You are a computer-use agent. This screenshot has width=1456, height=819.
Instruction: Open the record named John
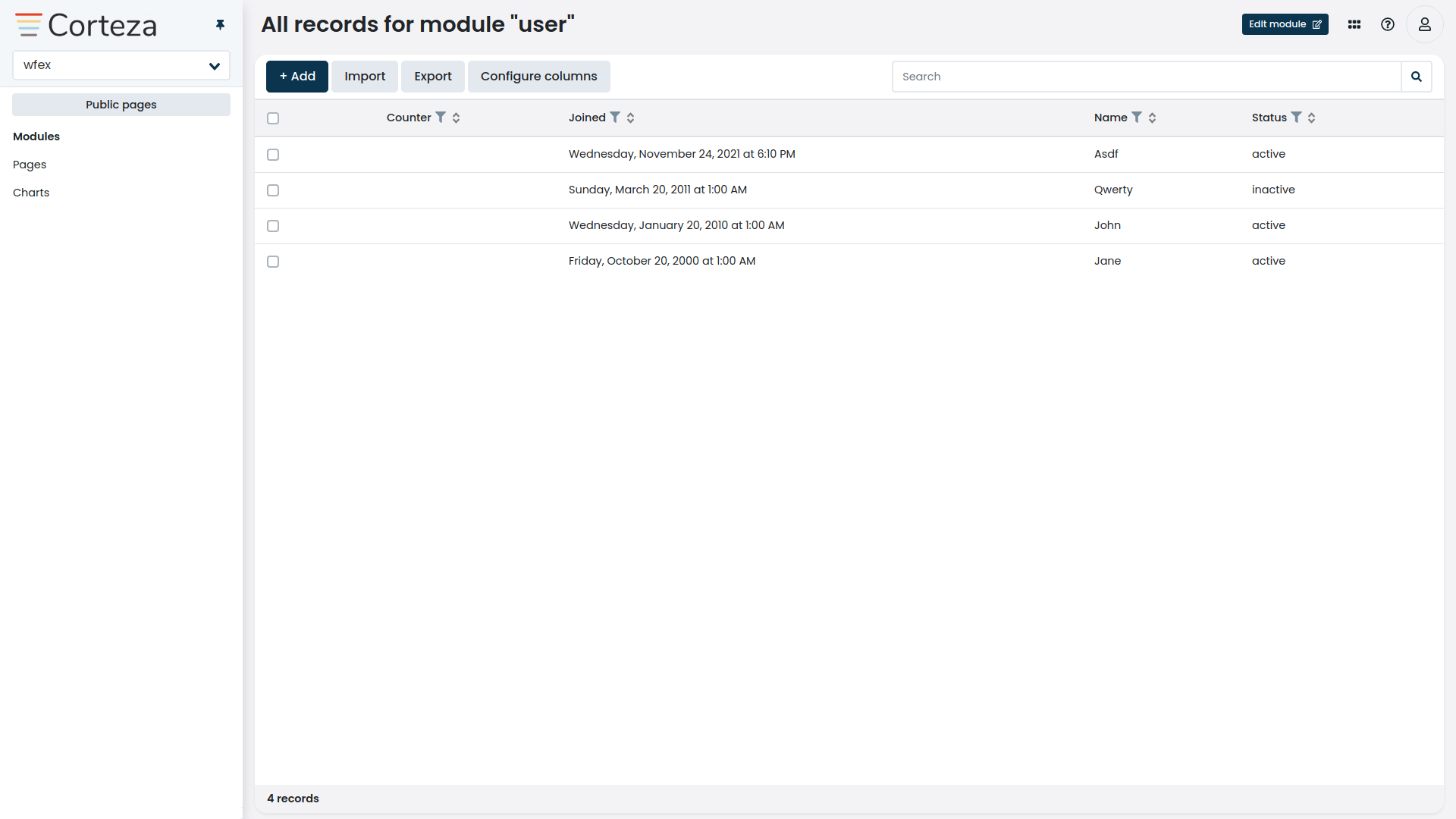pos(1107,225)
